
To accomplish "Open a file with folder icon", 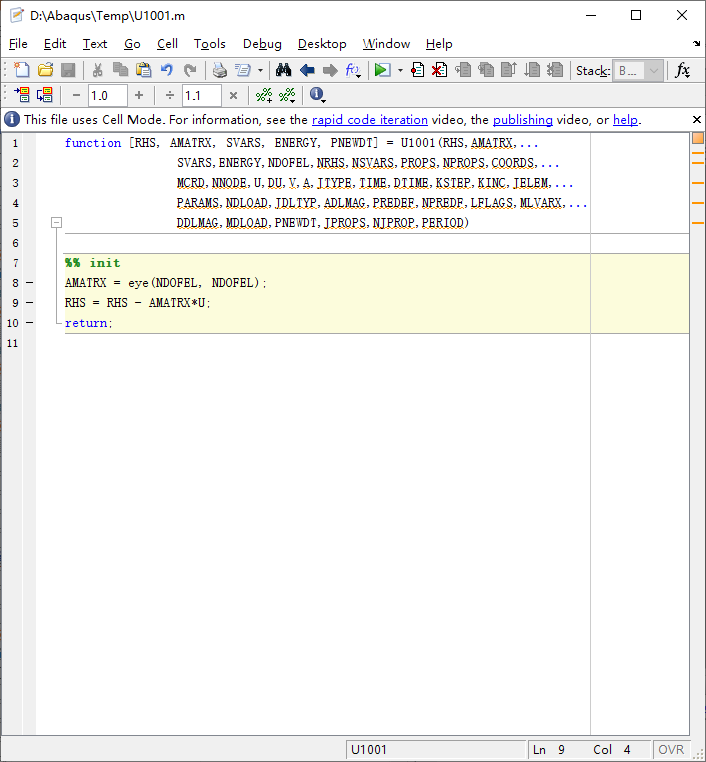I will tap(45, 70).
